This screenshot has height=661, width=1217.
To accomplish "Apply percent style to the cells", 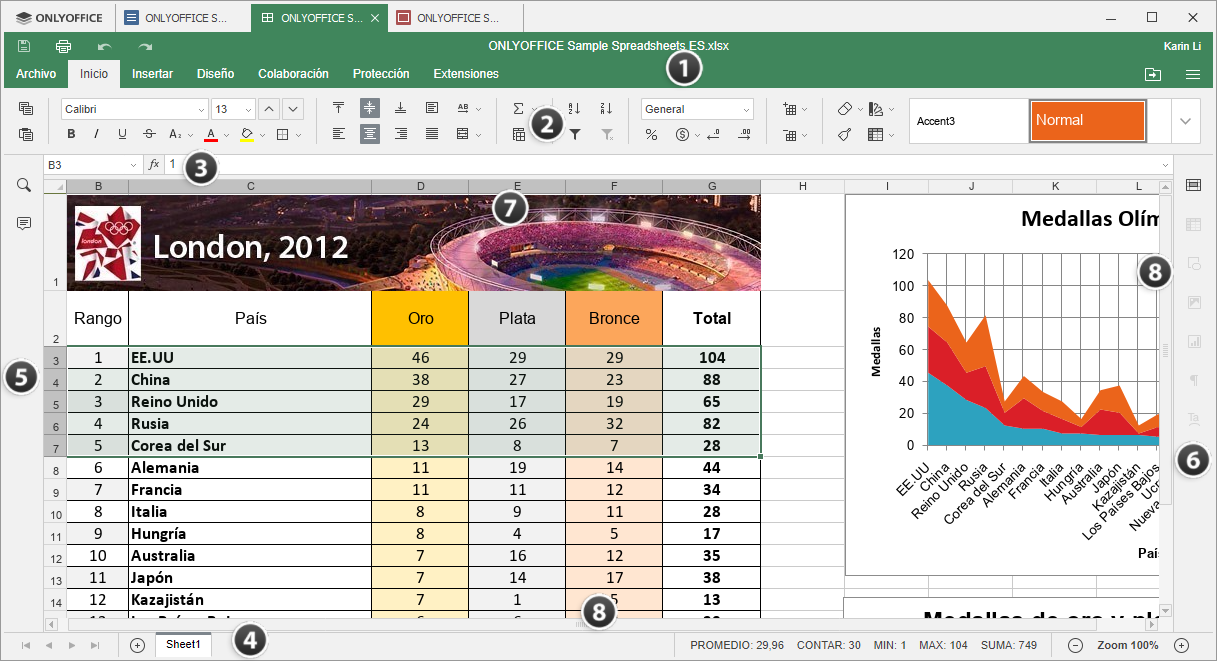I will (651, 134).
